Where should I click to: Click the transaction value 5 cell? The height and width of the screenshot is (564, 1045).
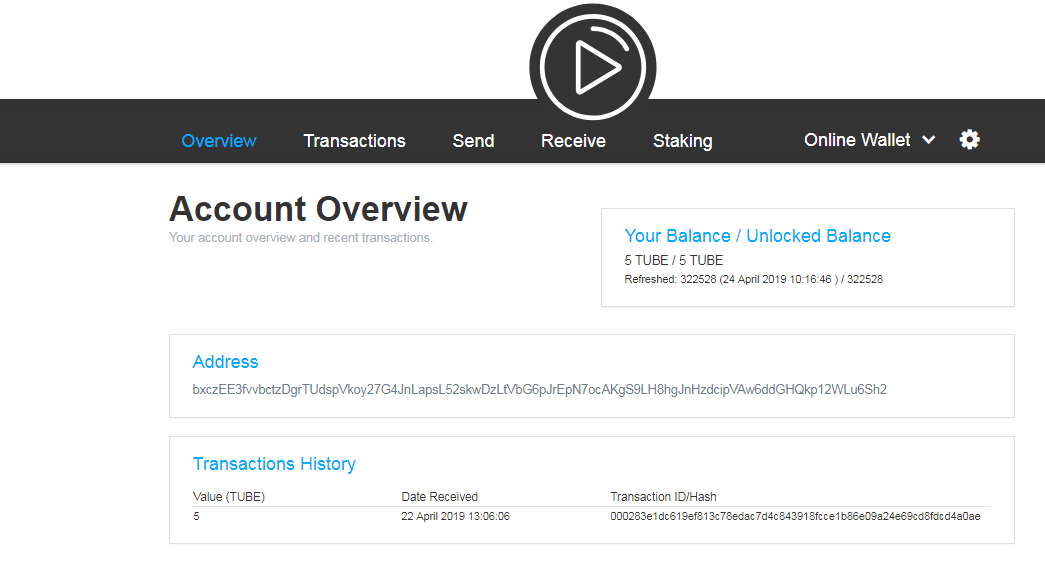pos(196,517)
